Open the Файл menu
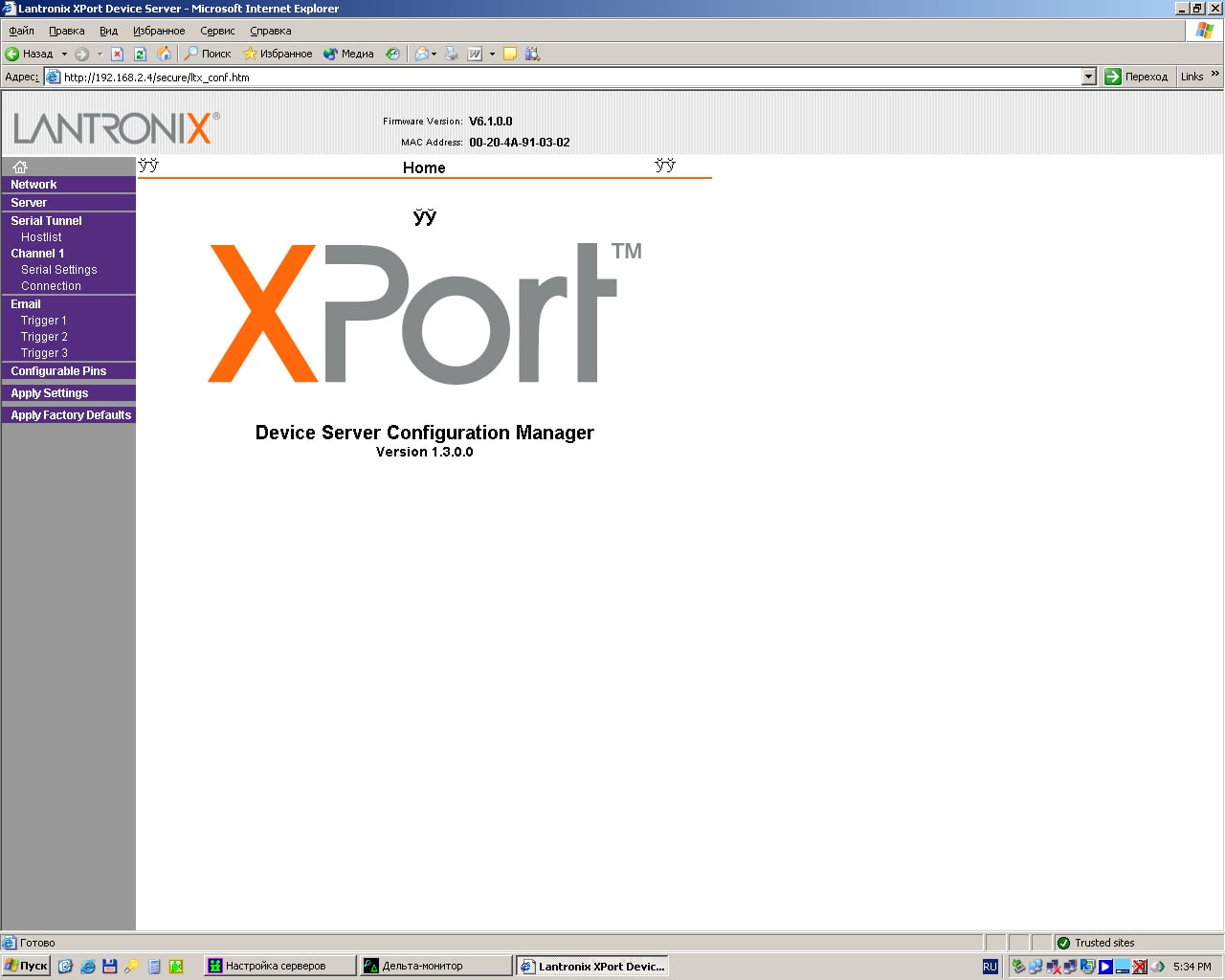The height and width of the screenshot is (980, 1225). [21, 31]
